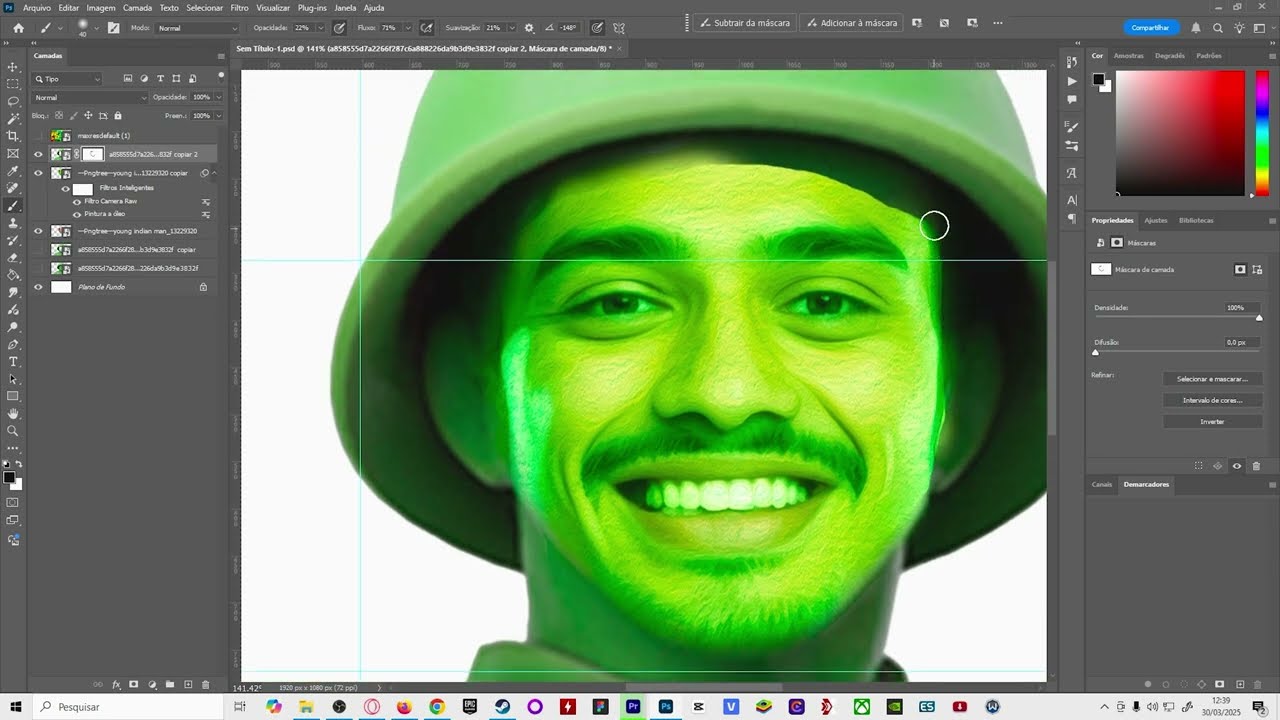Create a new layer plus icon
This screenshot has width=1280, height=720.
coord(188,685)
